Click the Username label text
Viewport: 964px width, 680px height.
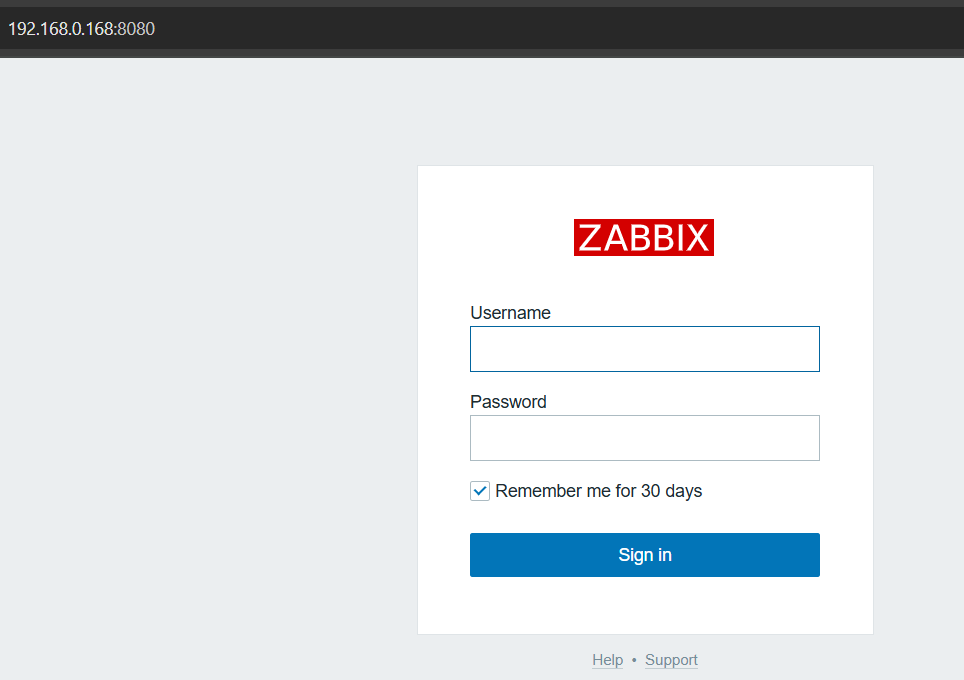pyautogui.click(x=510, y=313)
